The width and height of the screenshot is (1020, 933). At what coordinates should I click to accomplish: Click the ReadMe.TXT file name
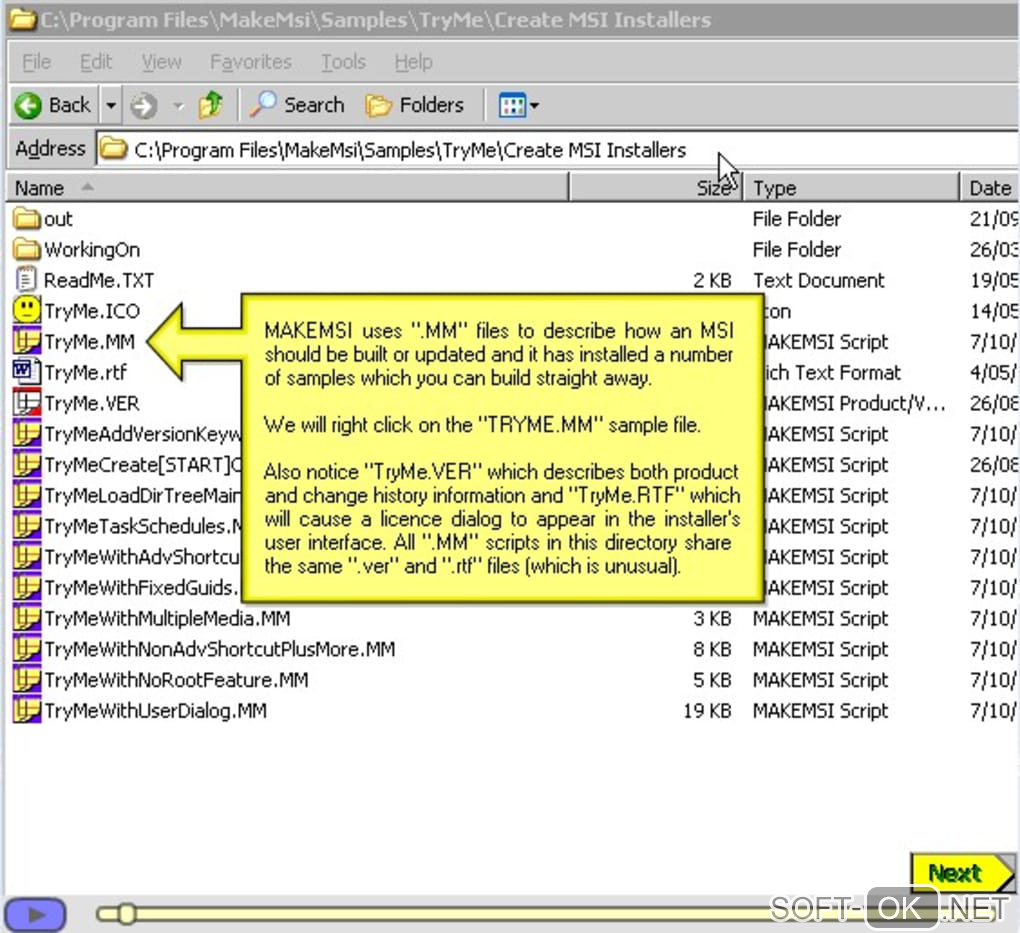[99, 280]
